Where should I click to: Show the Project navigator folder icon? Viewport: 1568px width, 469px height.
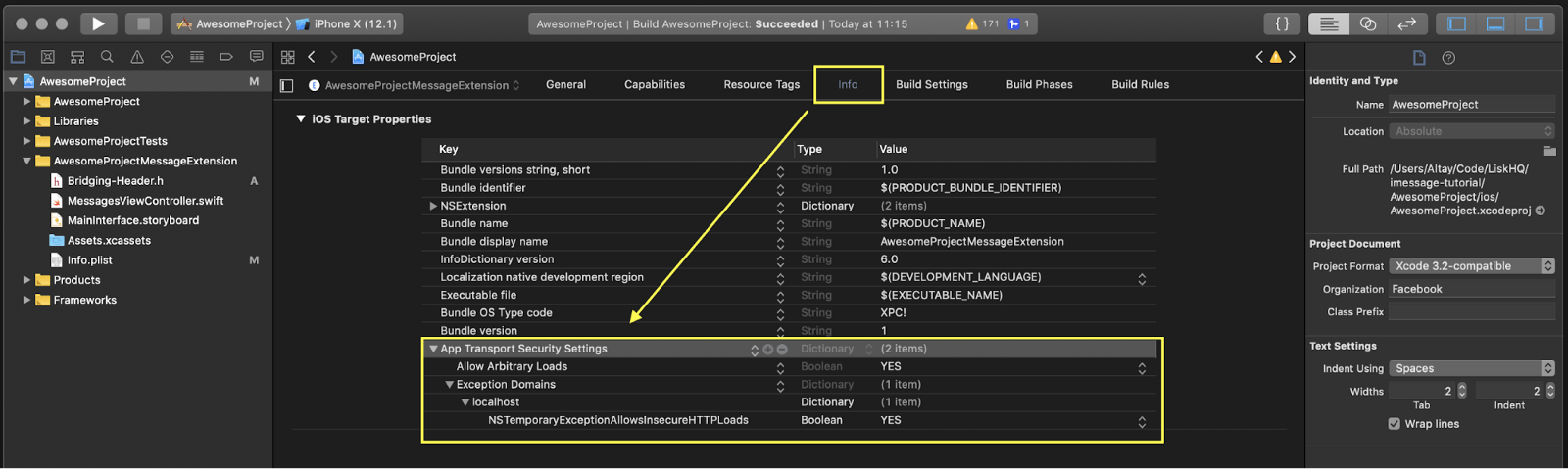point(18,57)
